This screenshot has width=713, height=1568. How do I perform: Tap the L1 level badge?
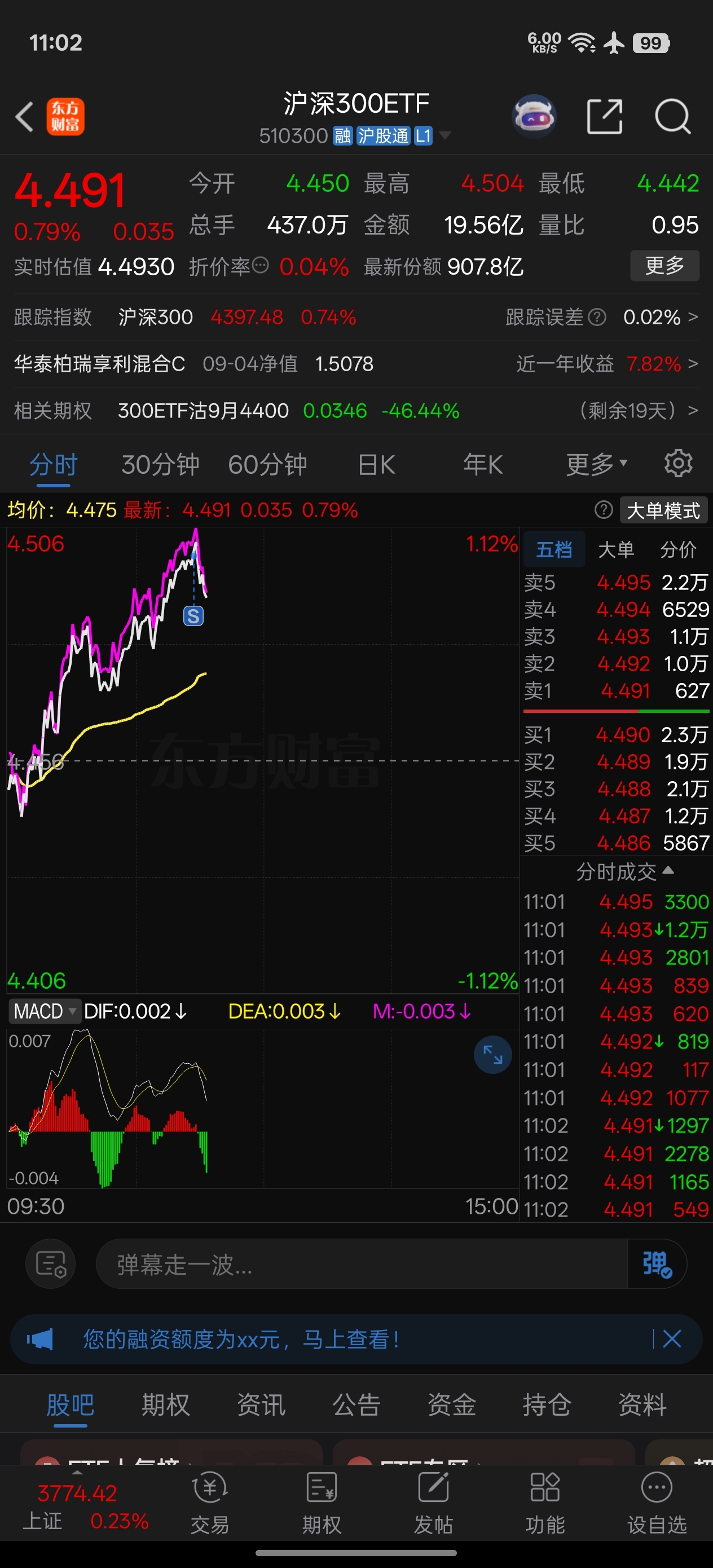(423, 135)
